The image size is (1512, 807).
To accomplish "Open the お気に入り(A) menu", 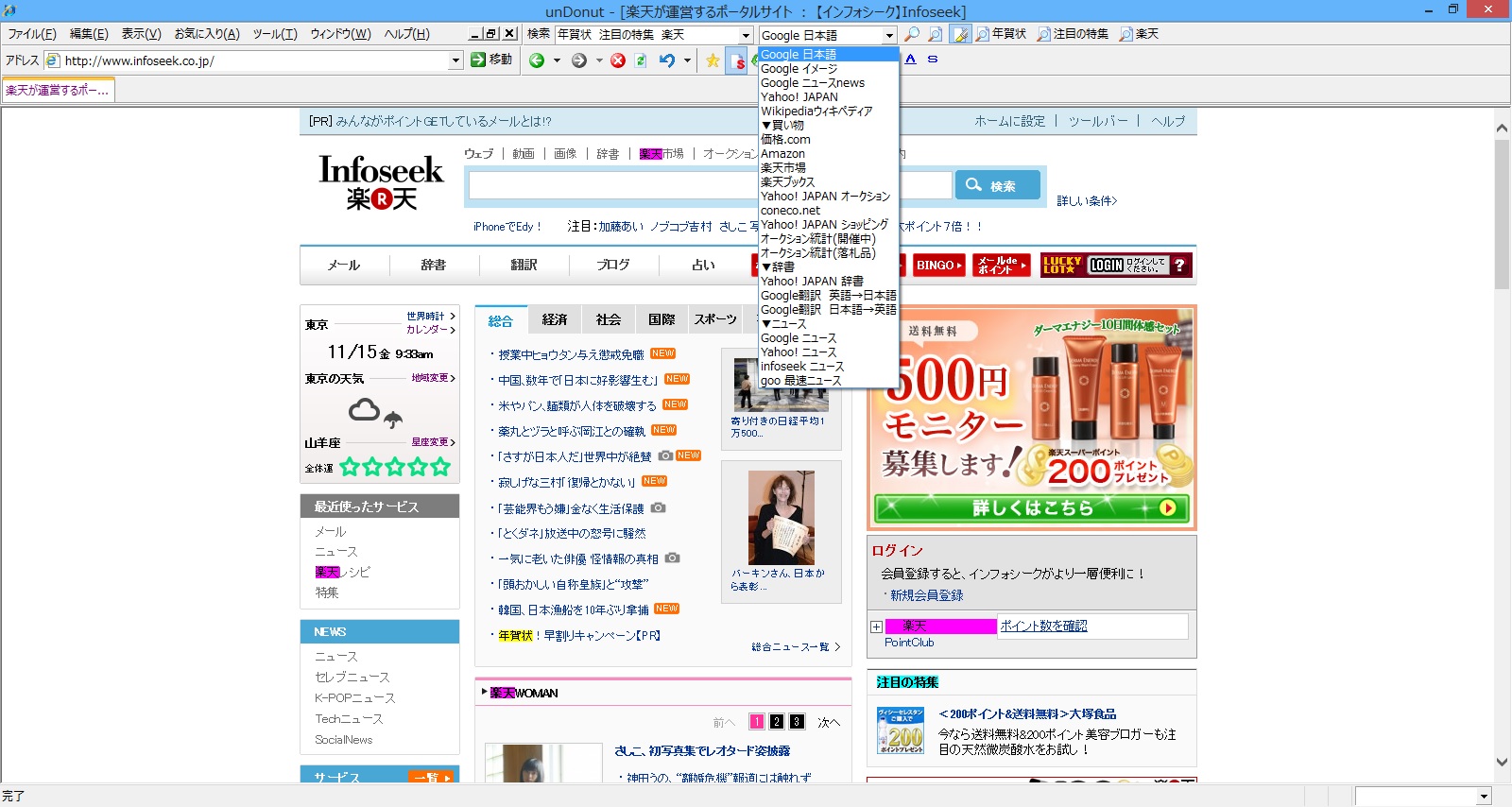I will point(207,34).
